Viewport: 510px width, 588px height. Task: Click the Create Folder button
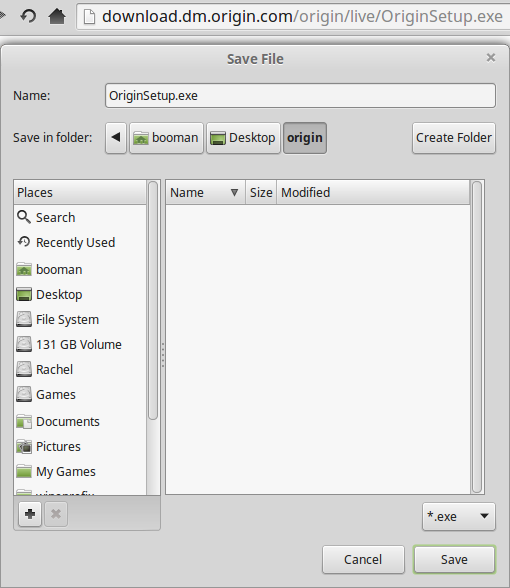[454, 138]
